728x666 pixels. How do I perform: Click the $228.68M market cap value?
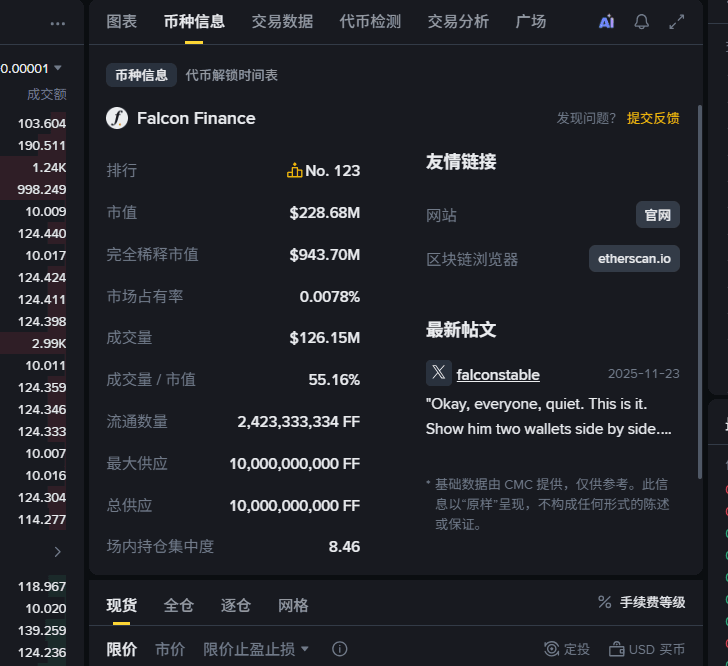click(x=325, y=213)
